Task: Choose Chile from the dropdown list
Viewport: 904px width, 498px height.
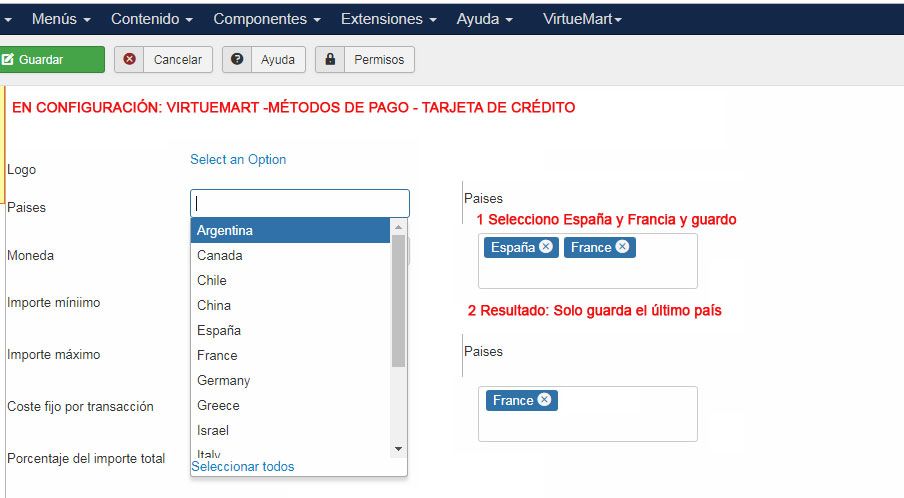Action: pos(291,280)
